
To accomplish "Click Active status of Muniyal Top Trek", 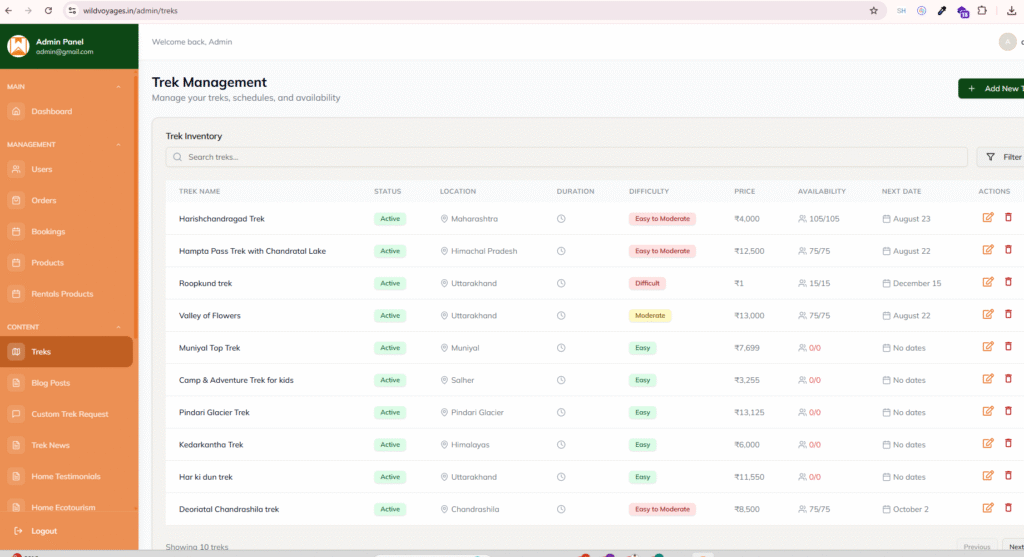I will coord(390,348).
